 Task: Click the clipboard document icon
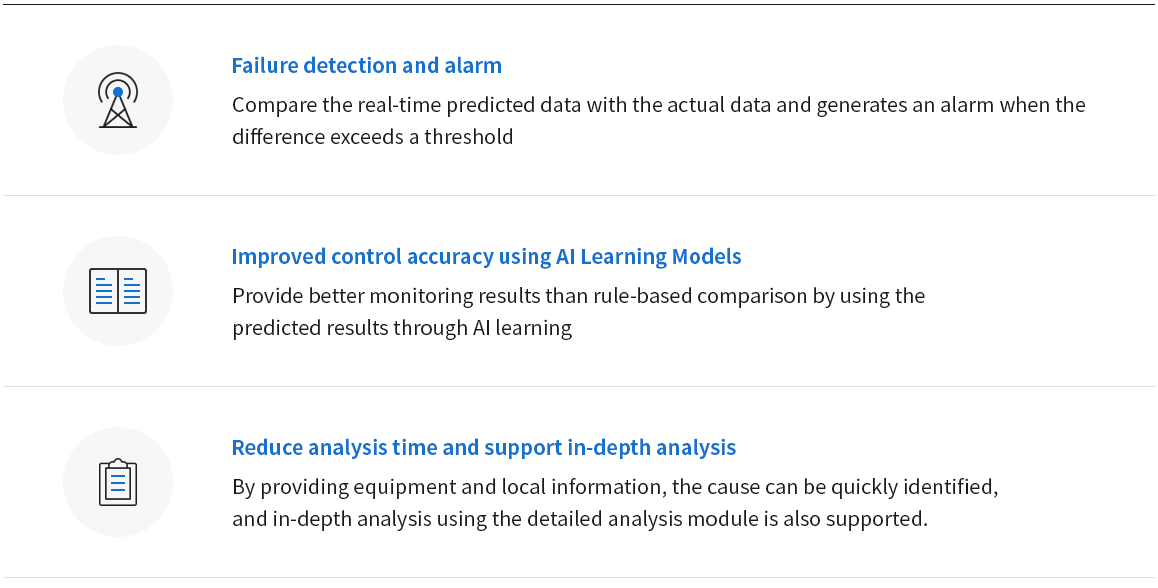(118, 482)
